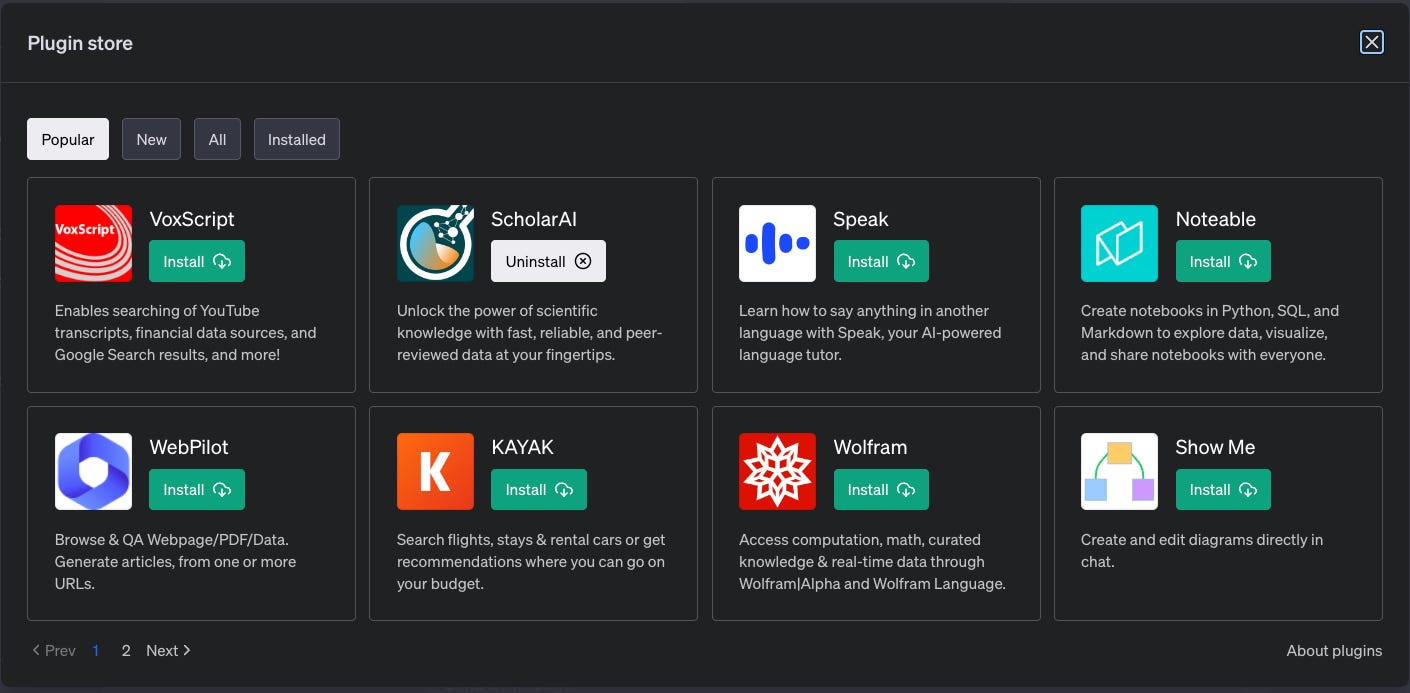This screenshot has width=1410, height=693.
Task: Click the Wolfram snowflake logo
Action: tap(777, 471)
